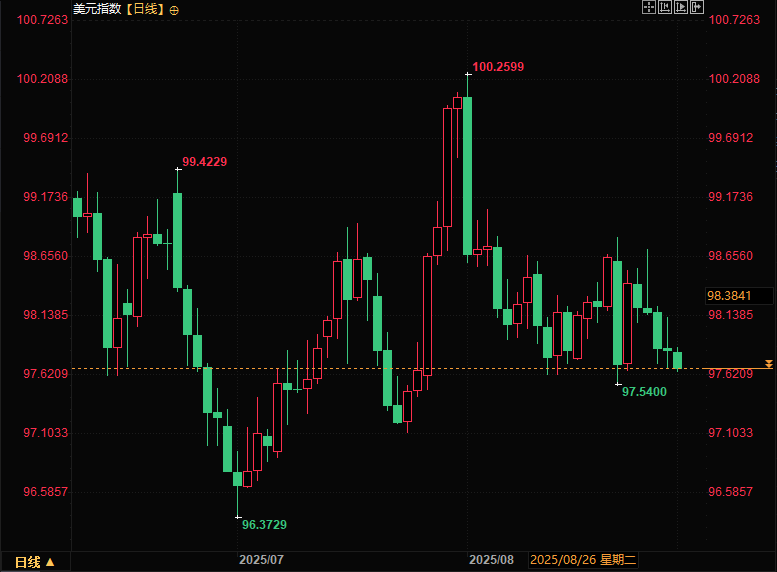Click the crosshair cursor icon at top right

click(649, 7)
